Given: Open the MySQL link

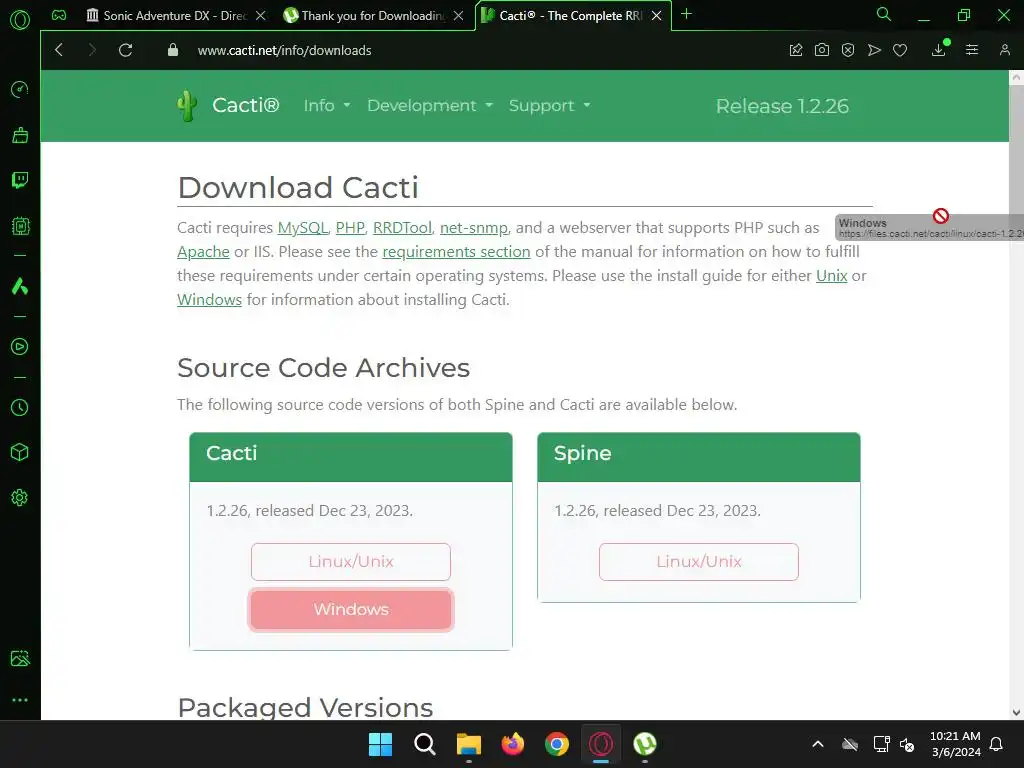Looking at the screenshot, I should coord(302,227).
